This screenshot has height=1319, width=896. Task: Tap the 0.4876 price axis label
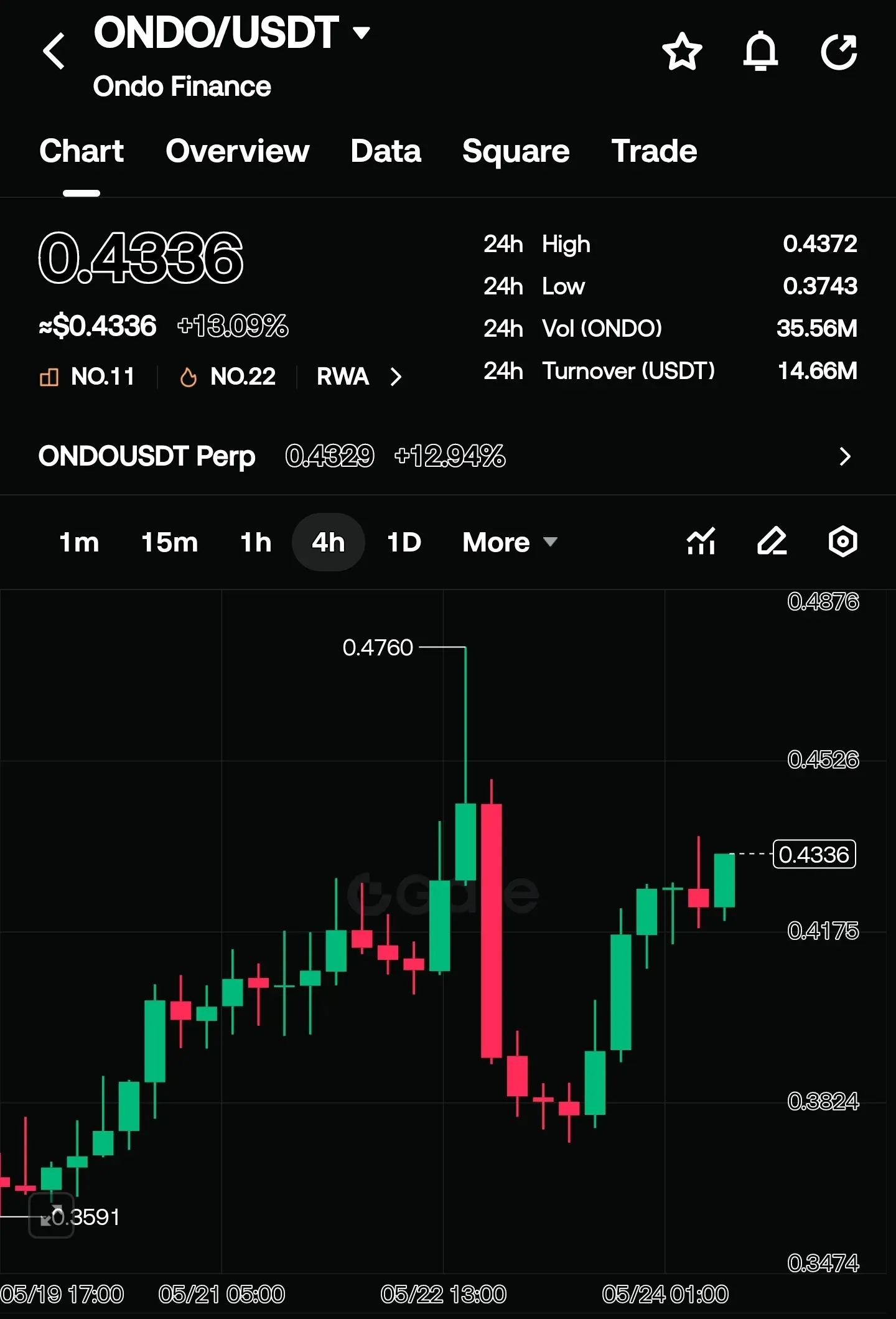point(823,601)
